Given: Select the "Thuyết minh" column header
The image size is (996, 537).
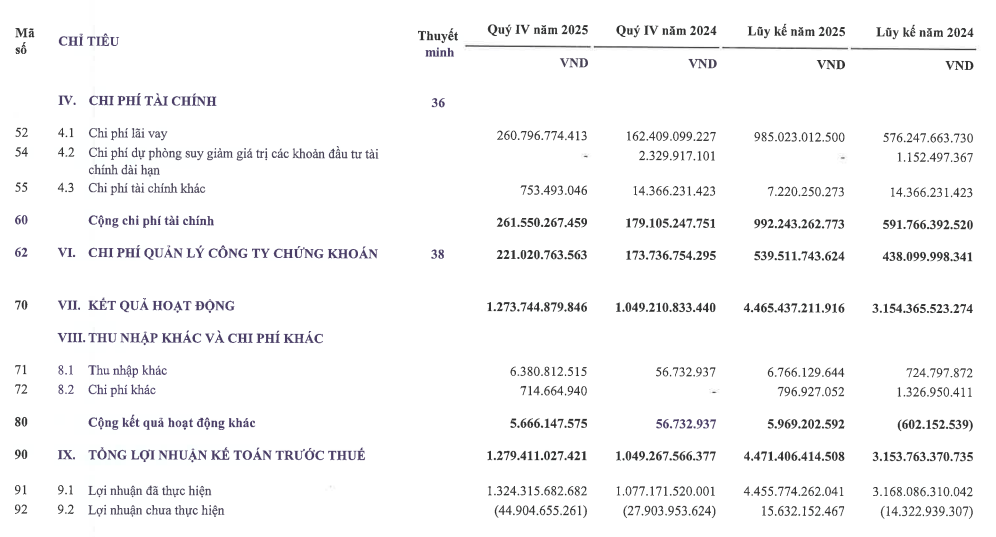Looking at the screenshot, I should tap(437, 44).
